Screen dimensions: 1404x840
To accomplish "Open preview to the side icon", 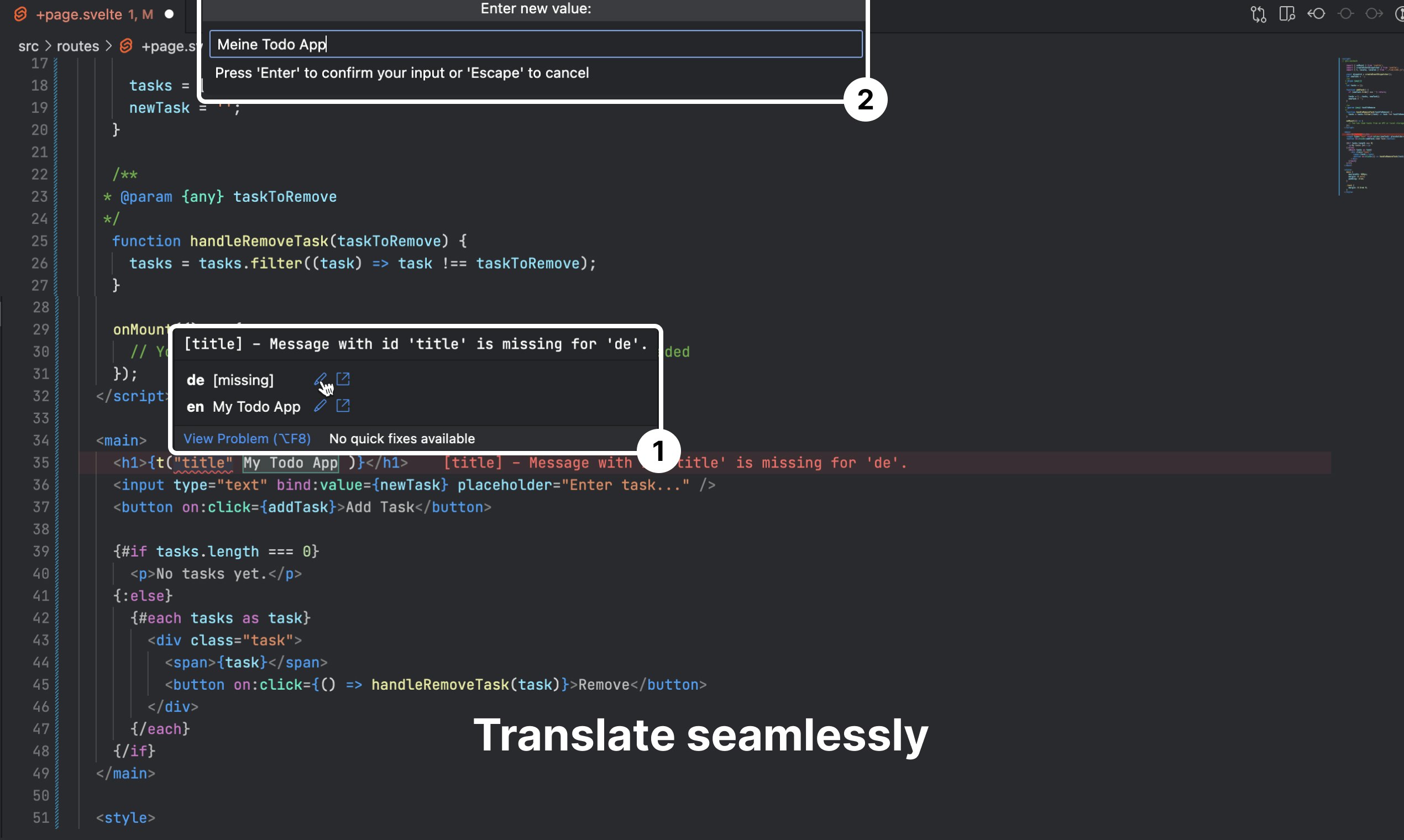I will 1287,14.
